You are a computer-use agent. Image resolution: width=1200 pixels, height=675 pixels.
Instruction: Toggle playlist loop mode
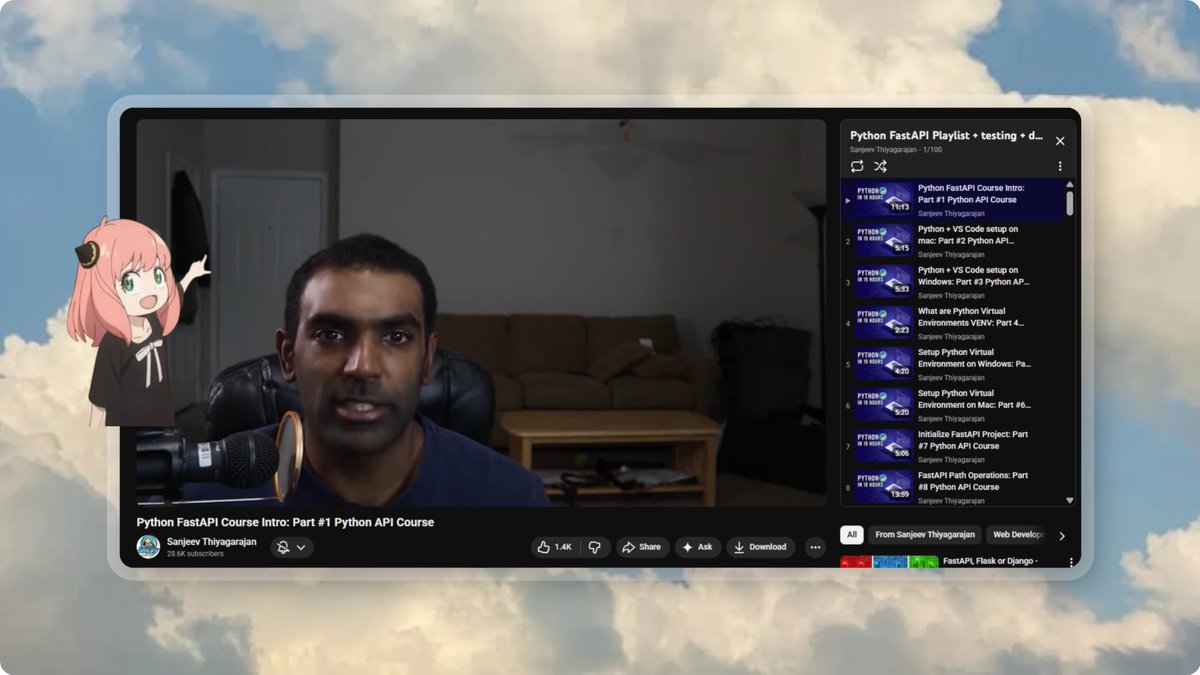[x=856, y=166]
